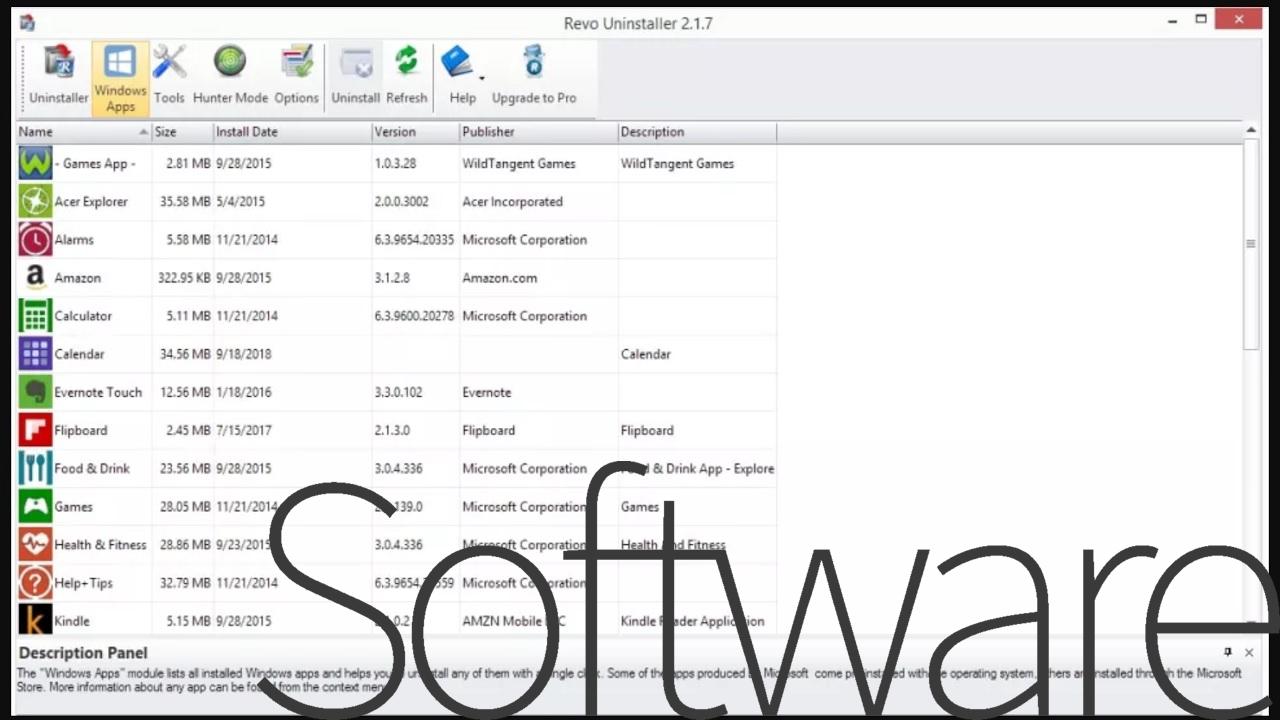The image size is (1280, 720).
Task: Open the Options dialog
Action: point(296,76)
